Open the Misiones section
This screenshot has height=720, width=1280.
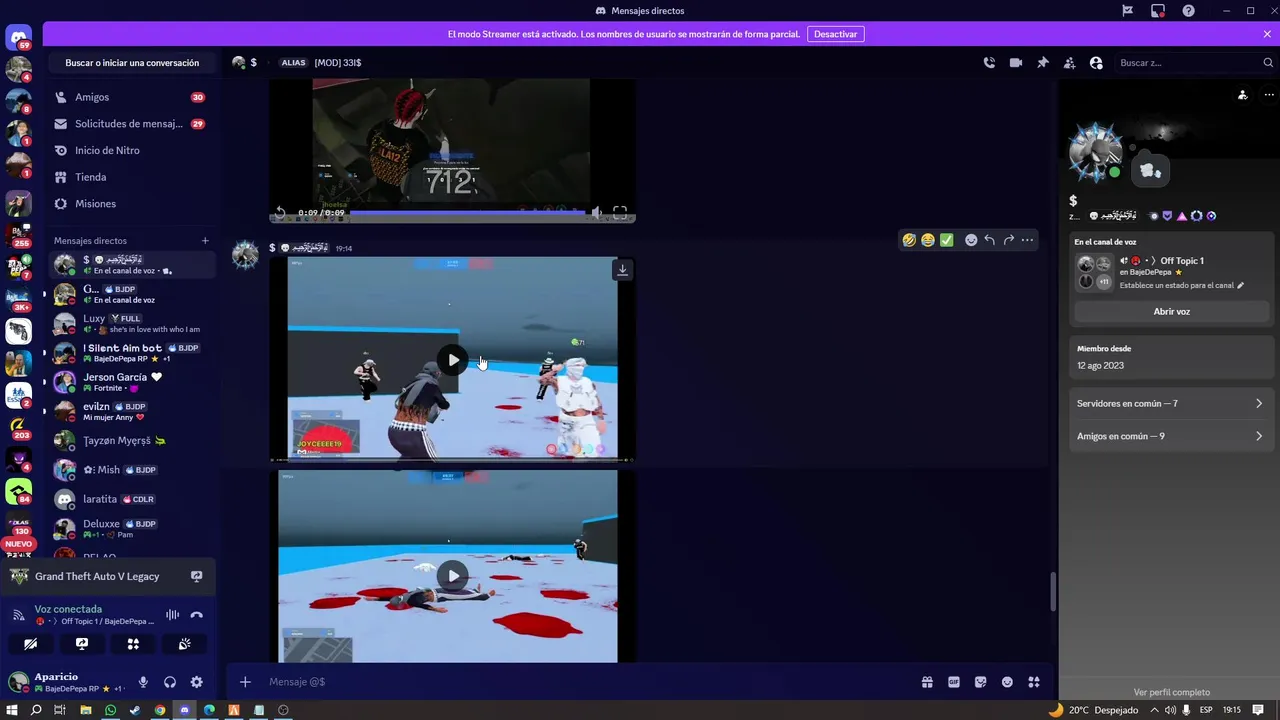(x=131, y=203)
